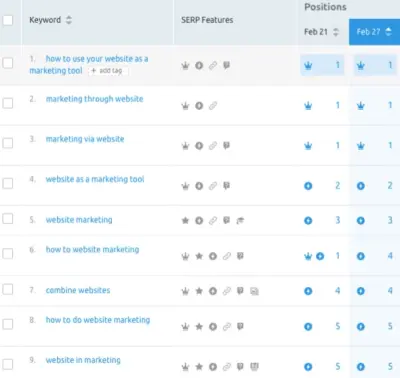Click Feb 21 reviews icon for 'website as a marketing tool'
The height and width of the screenshot is (378, 400).
tap(308, 186)
